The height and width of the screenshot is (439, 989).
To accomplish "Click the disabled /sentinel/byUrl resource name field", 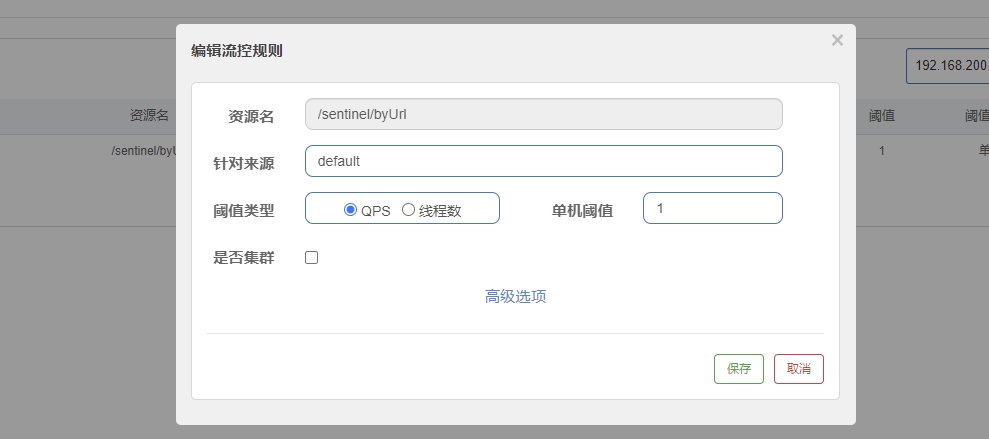I will (x=543, y=114).
